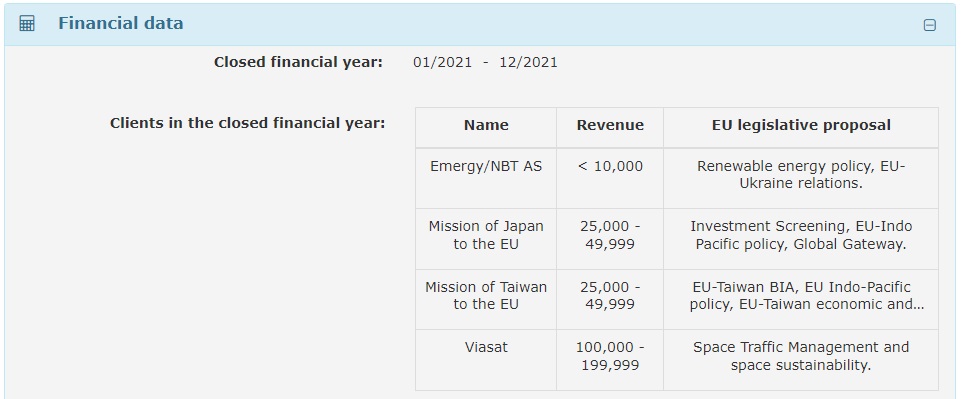967x399 pixels.
Task: Click the Emergy/NBT AS client name
Action: coord(486,167)
